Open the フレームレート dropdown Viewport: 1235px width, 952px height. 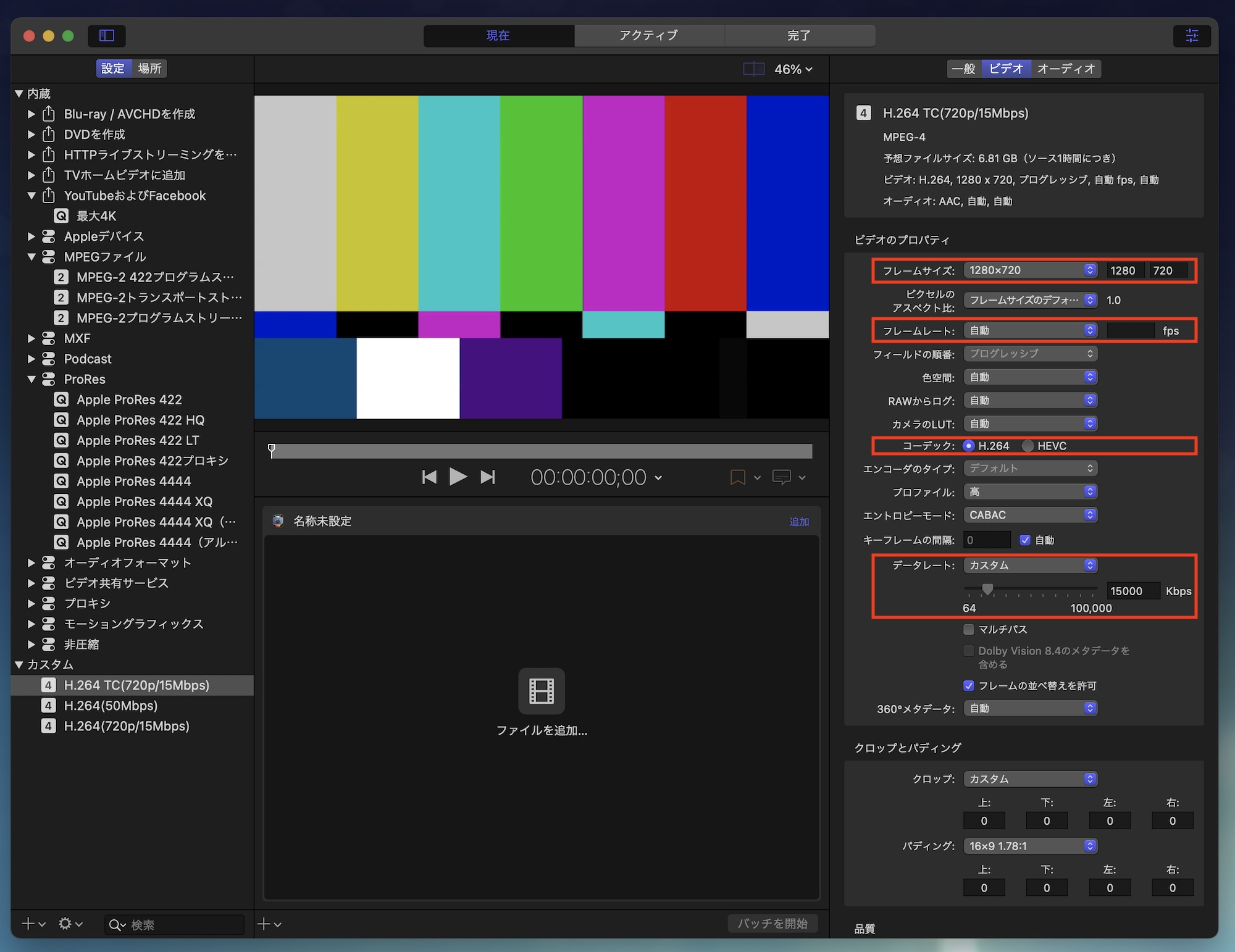pos(1030,331)
